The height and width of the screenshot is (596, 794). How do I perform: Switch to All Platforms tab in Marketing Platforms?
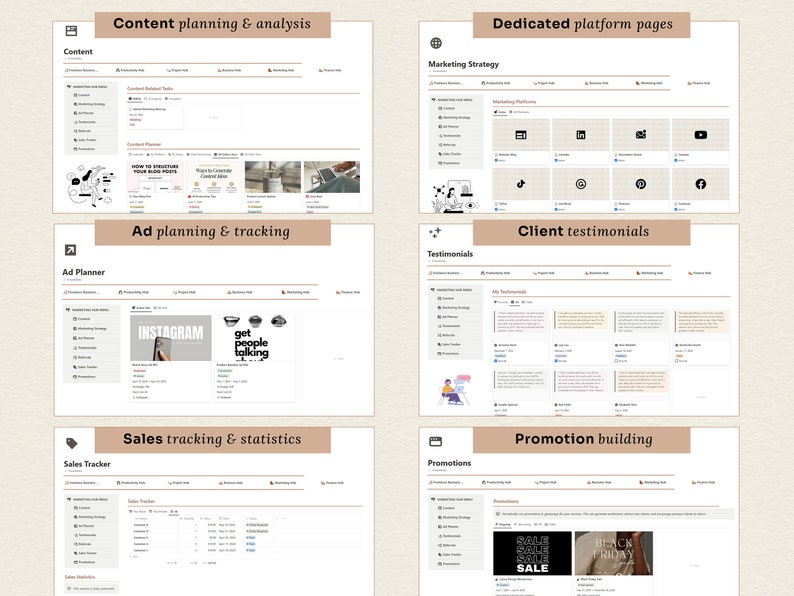(x=520, y=112)
